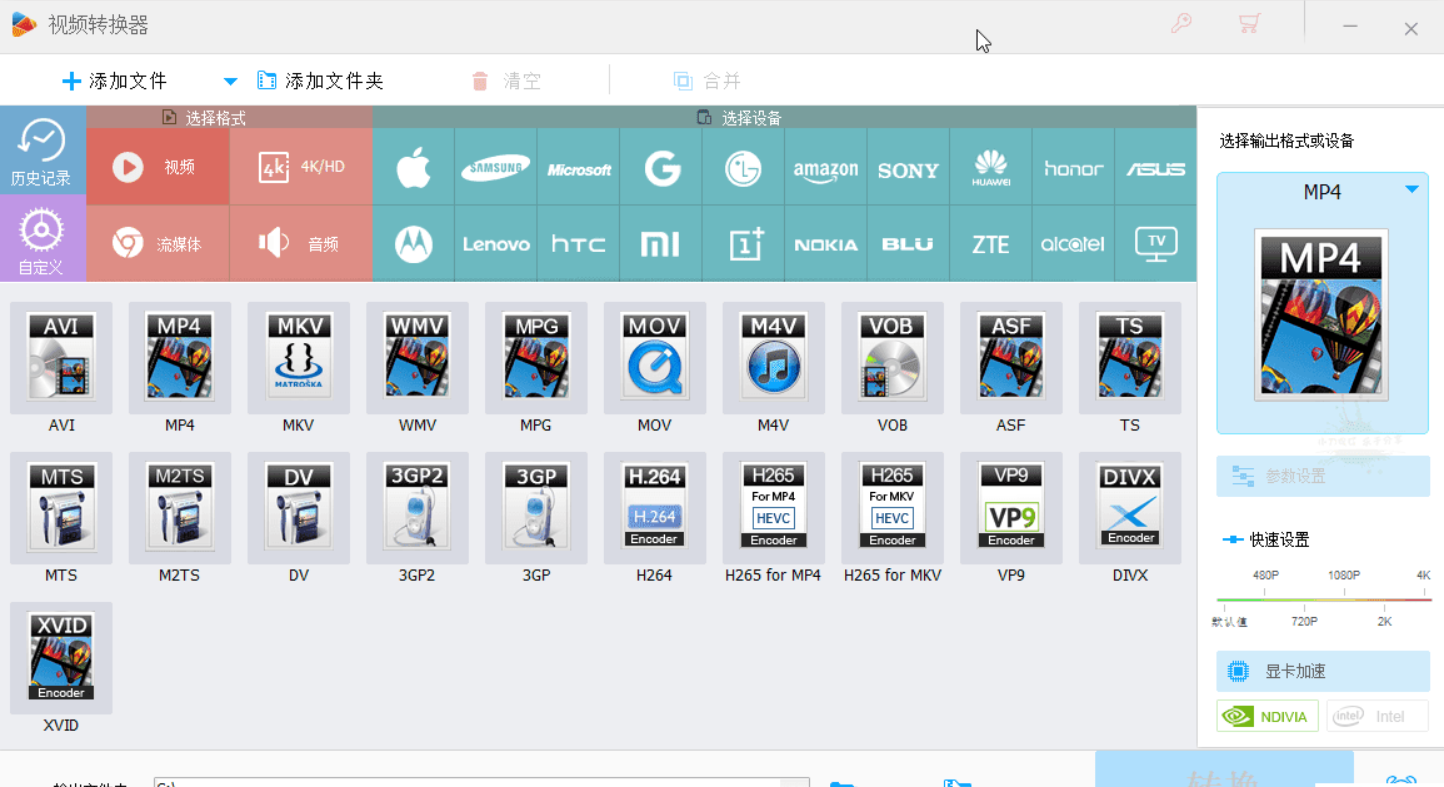Select LG device presets

[744, 167]
